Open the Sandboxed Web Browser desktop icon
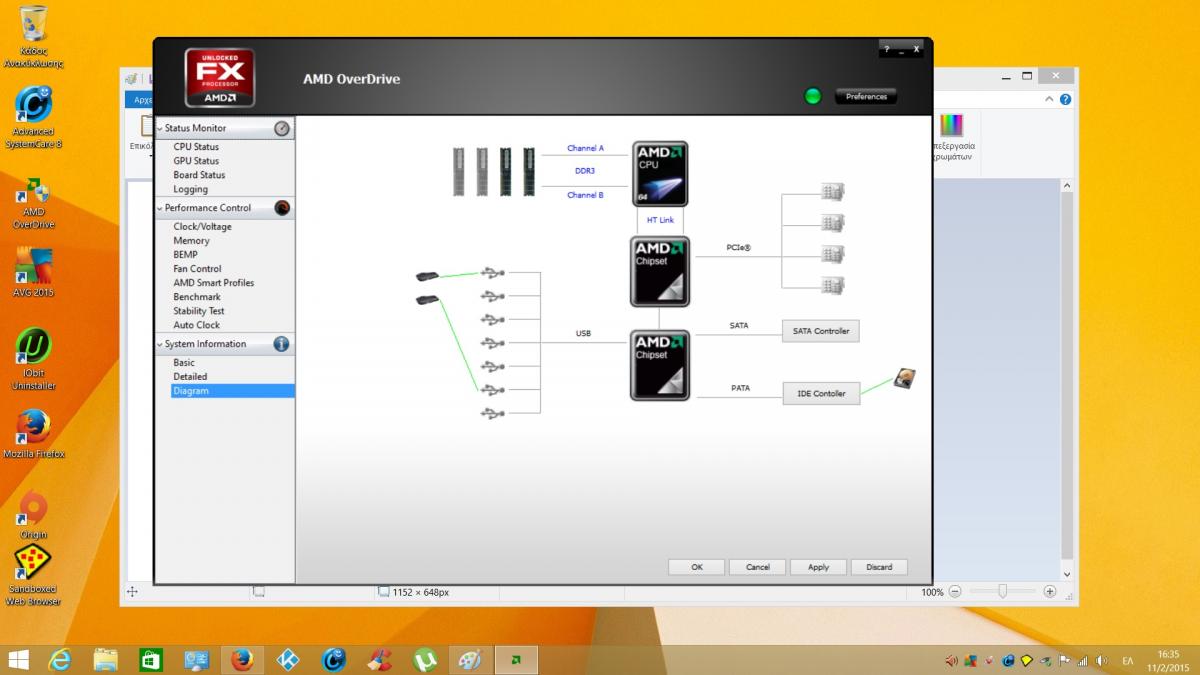Viewport: 1200px width, 675px height. pos(34,577)
